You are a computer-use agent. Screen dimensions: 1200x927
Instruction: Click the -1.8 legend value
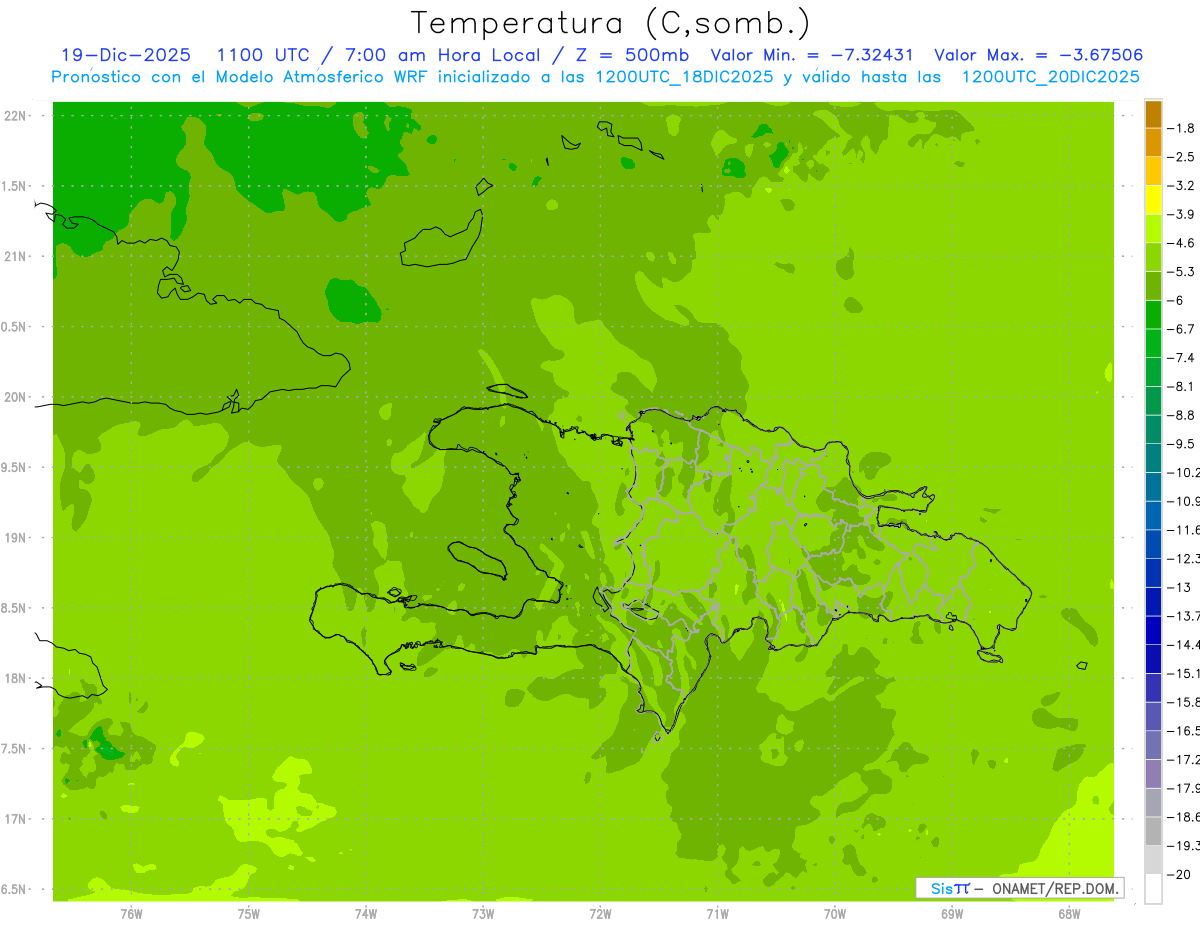(1181, 128)
